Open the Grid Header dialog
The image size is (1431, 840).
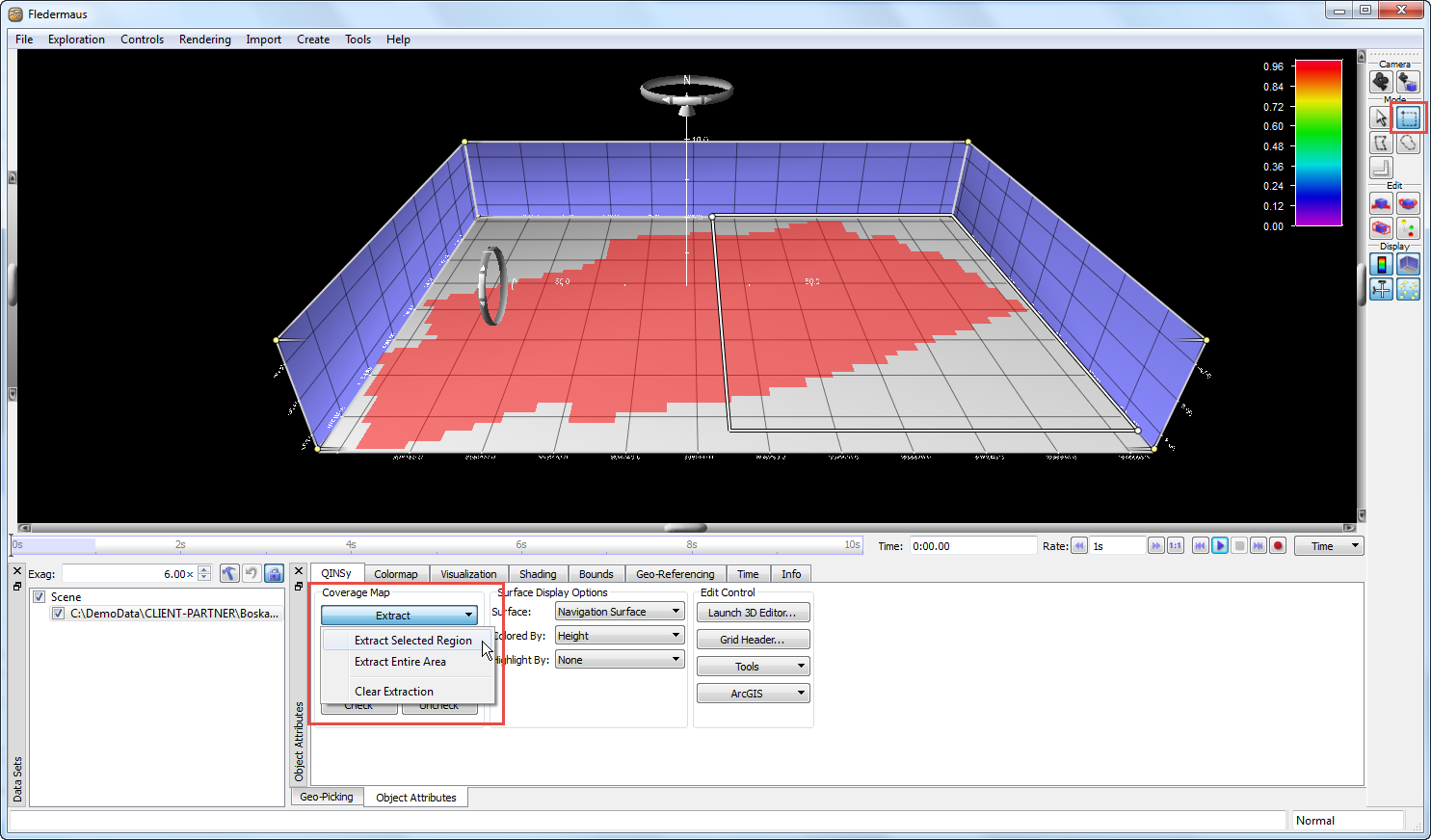tap(752, 640)
